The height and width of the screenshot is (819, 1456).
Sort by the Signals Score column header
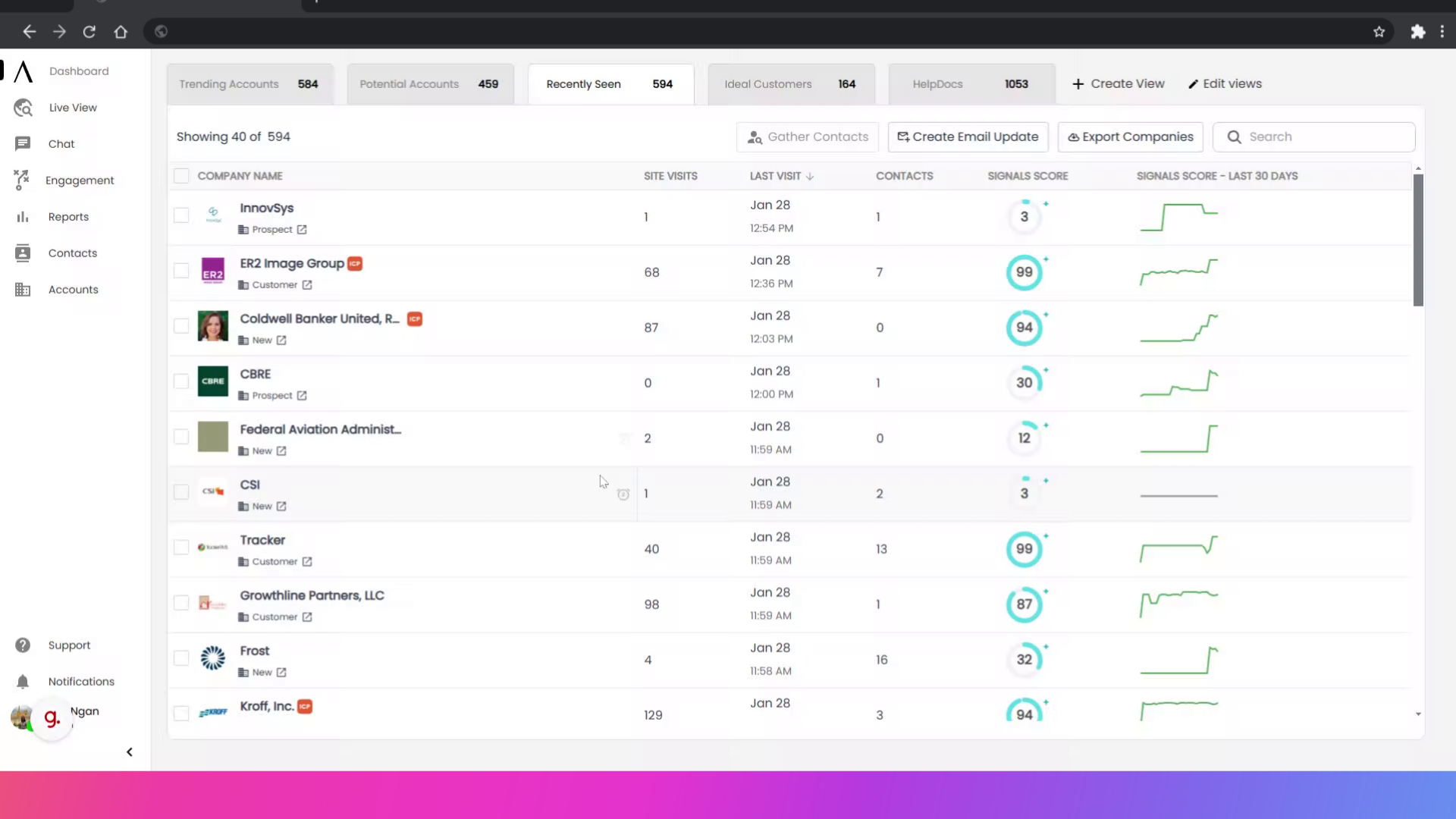tap(1028, 176)
